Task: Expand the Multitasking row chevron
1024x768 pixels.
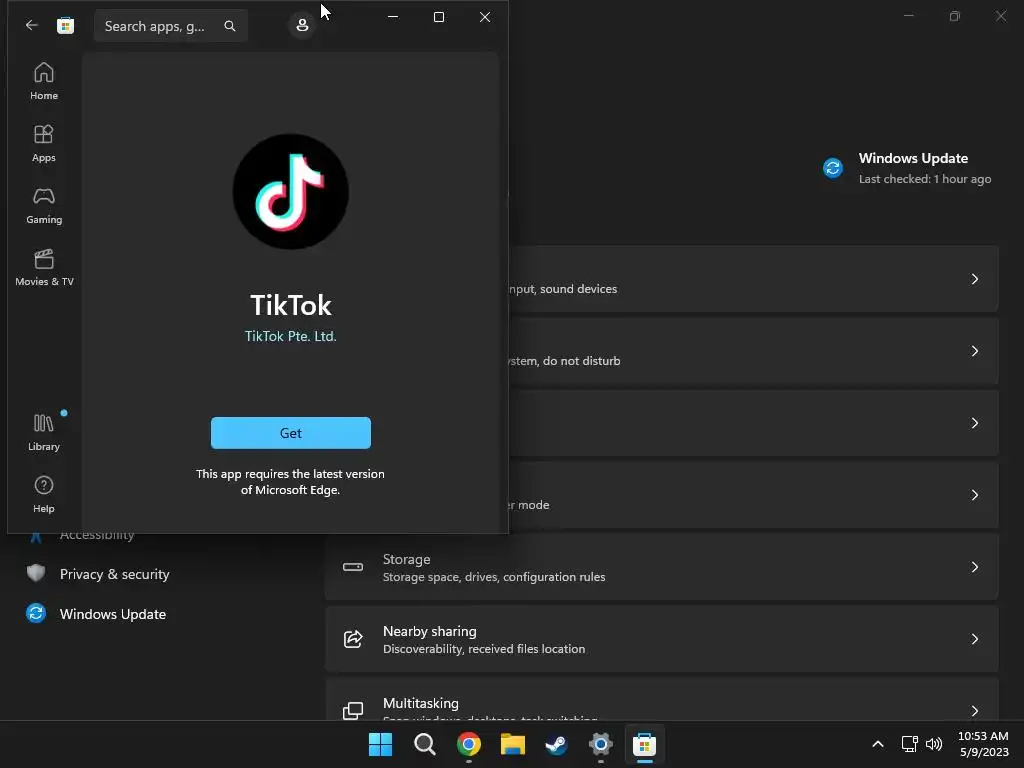Action: pyautogui.click(x=974, y=711)
